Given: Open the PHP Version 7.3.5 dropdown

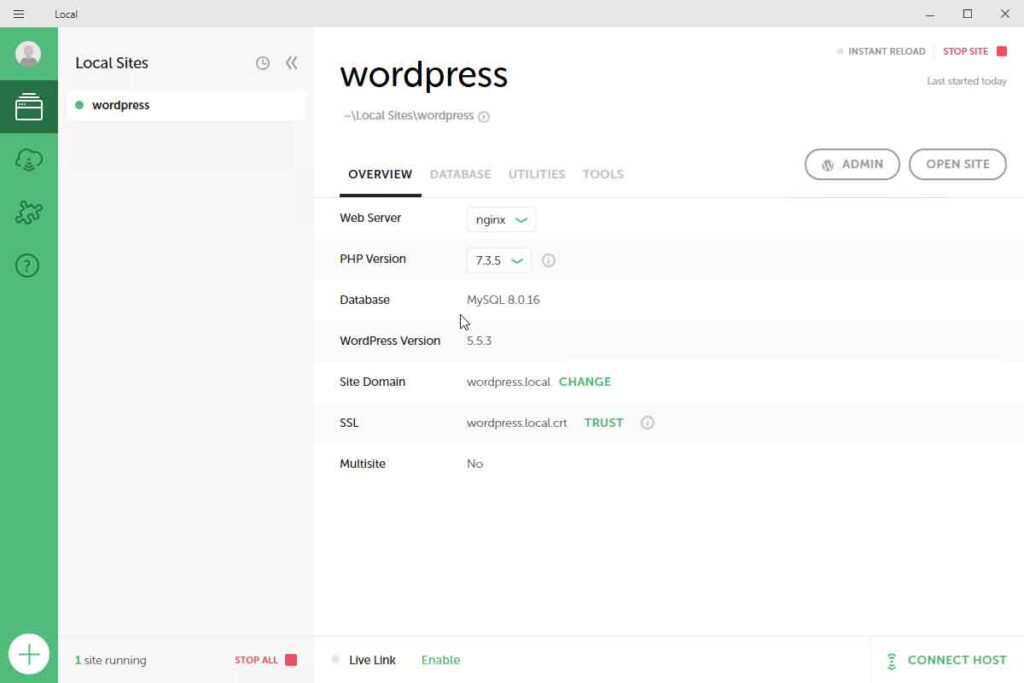Looking at the screenshot, I should pyautogui.click(x=499, y=260).
